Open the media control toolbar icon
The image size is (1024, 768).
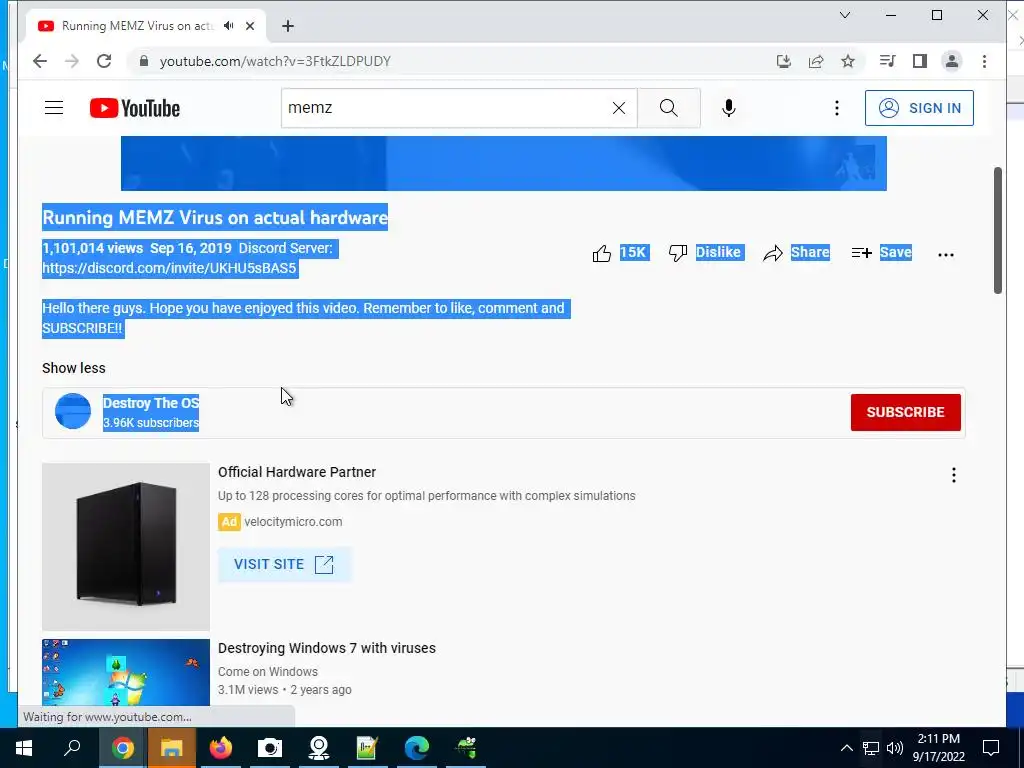(x=888, y=61)
